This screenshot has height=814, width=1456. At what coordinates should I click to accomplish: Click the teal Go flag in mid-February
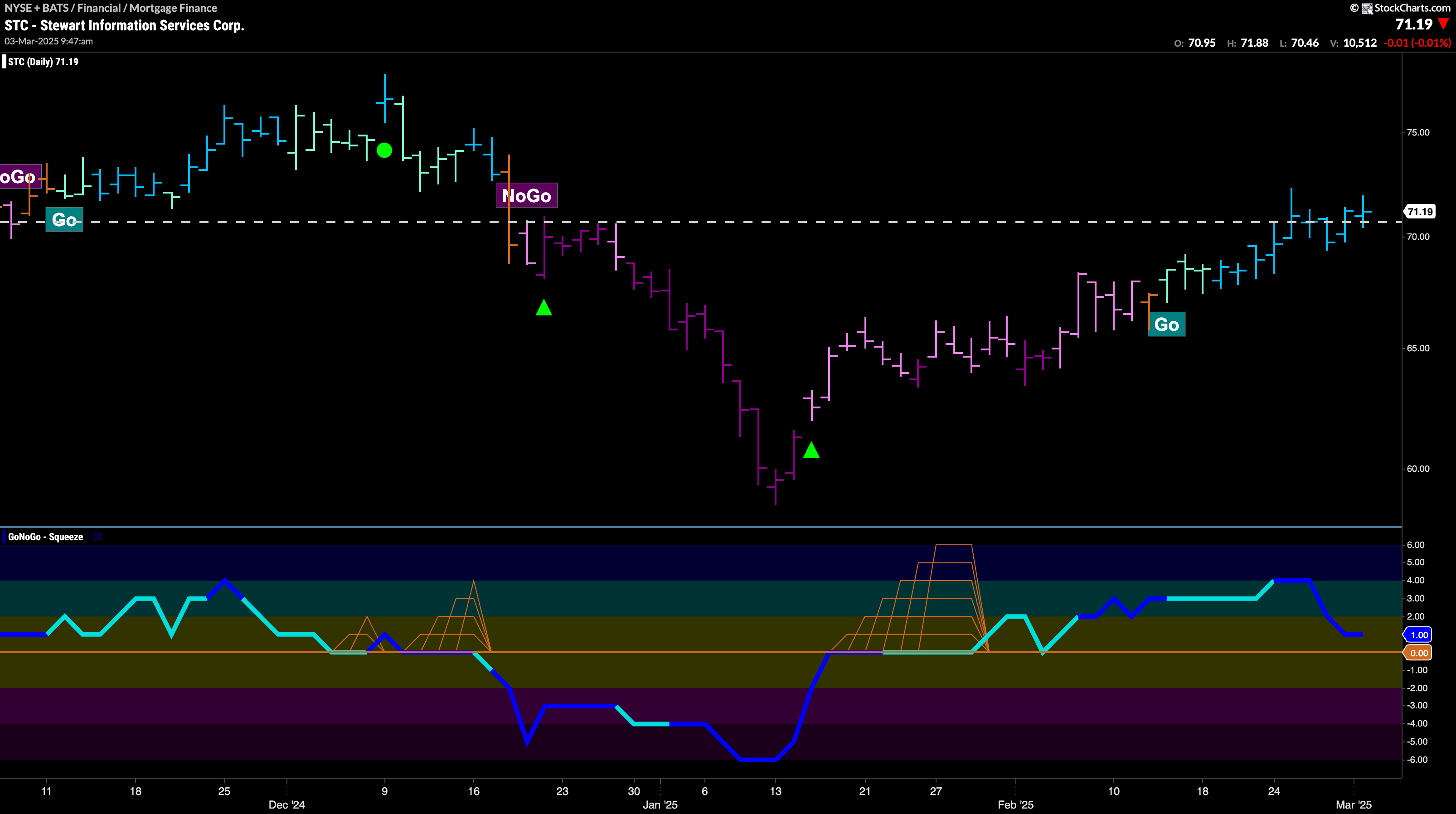pyautogui.click(x=1167, y=325)
